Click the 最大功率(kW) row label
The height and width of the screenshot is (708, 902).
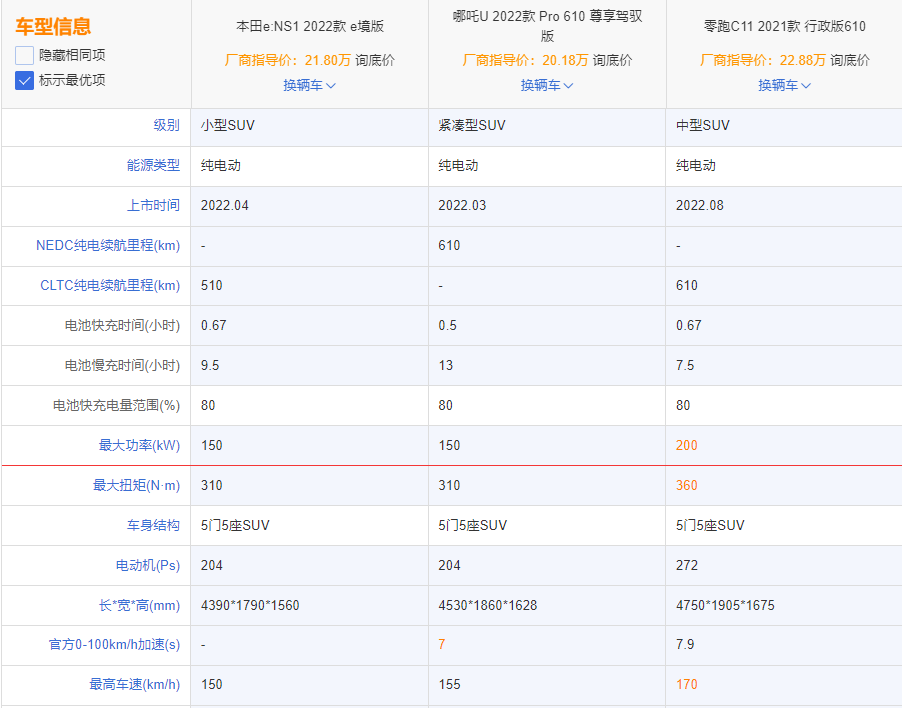[139, 445]
